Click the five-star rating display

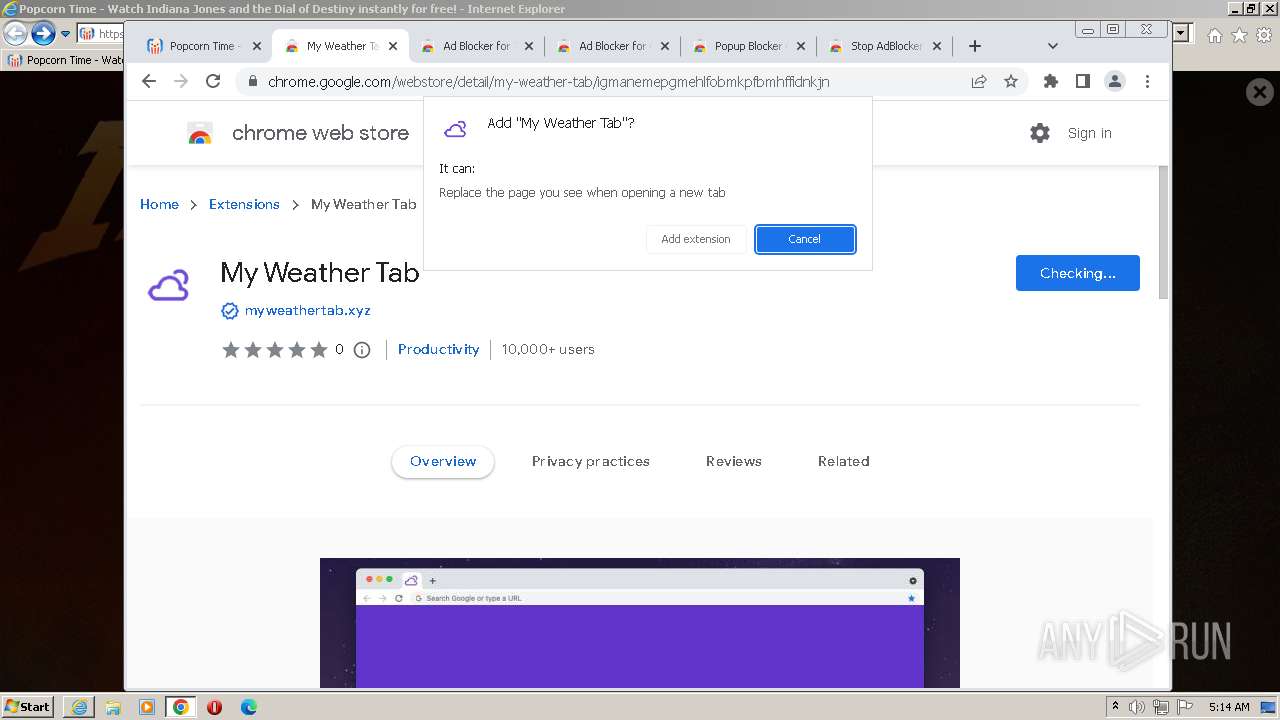275,350
